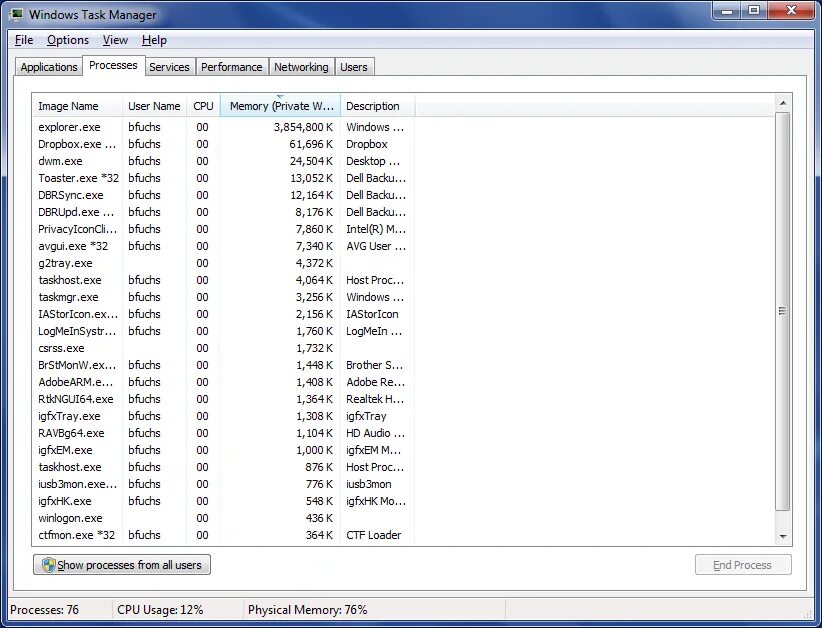This screenshot has height=628, width=822.
Task: Select the g2tray.exe process
Action: pos(224,263)
